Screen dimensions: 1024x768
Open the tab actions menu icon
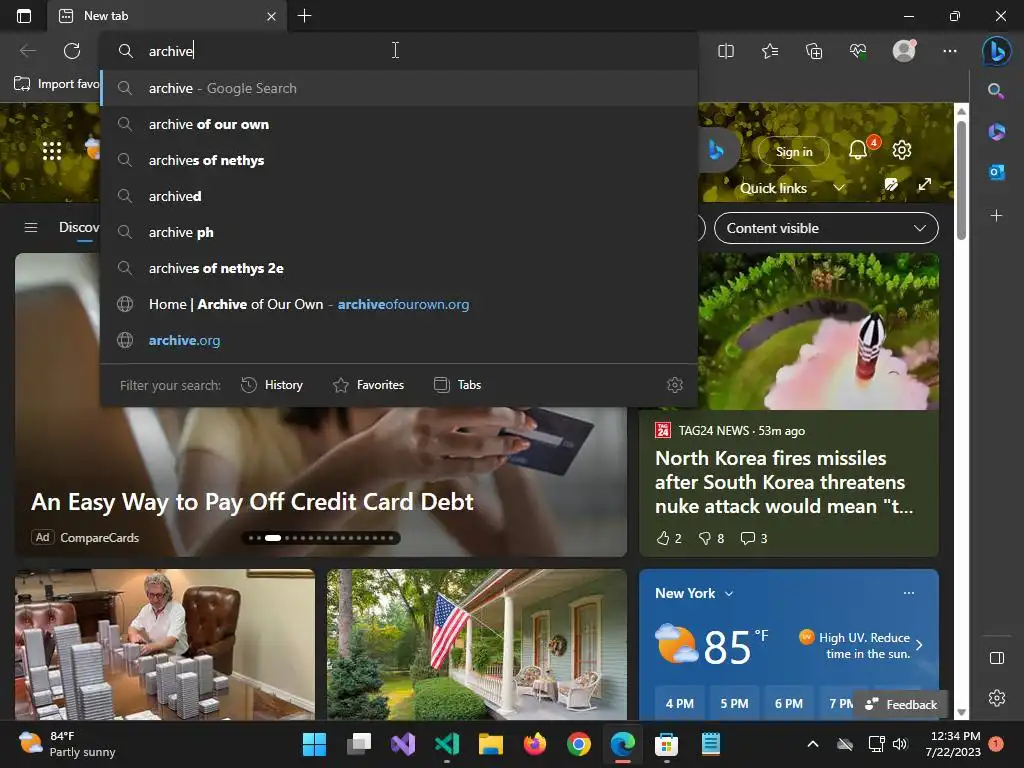pyautogui.click(x=24, y=16)
